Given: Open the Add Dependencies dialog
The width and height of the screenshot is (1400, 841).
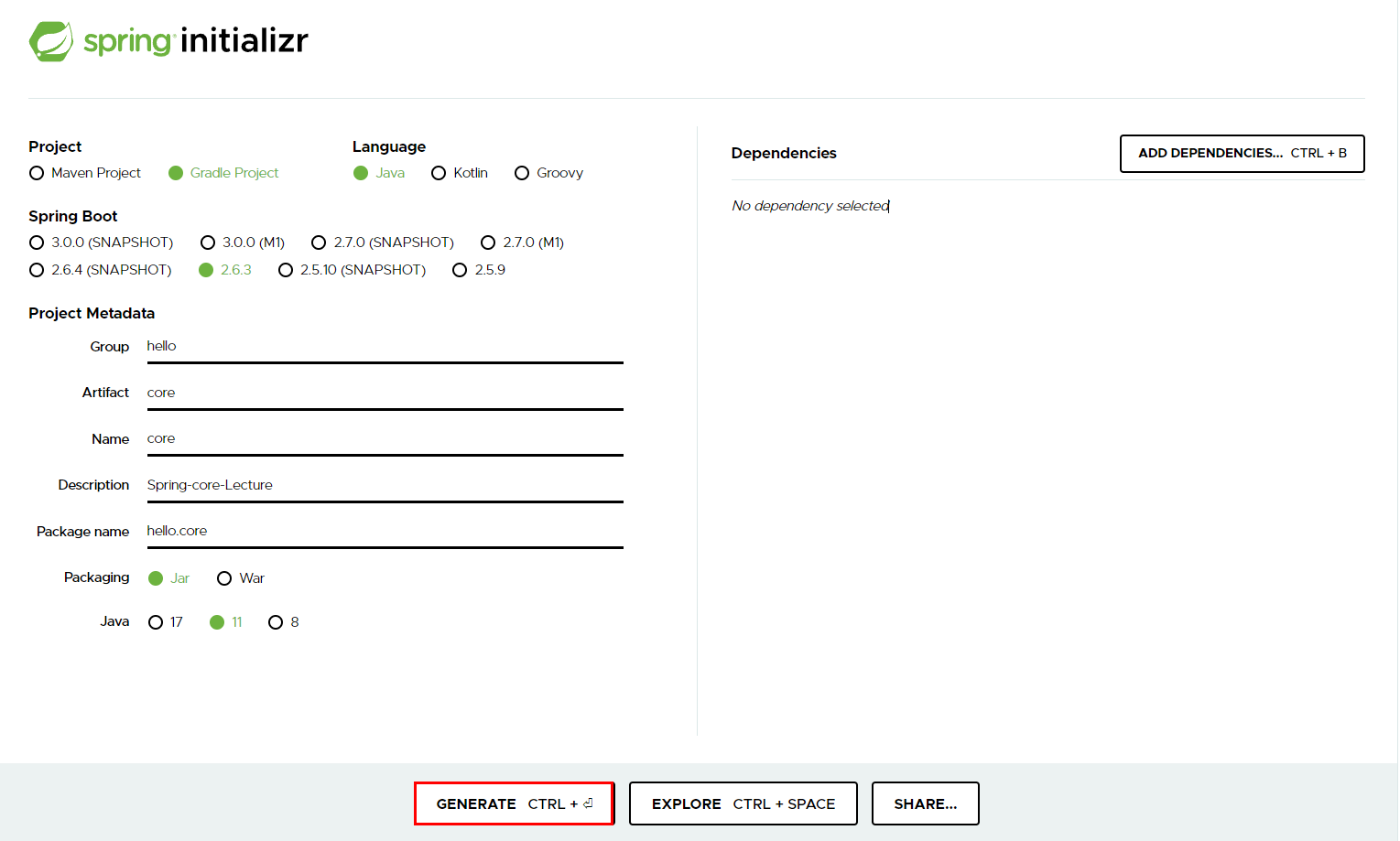Looking at the screenshot, I should click(x=1242, y=154).
